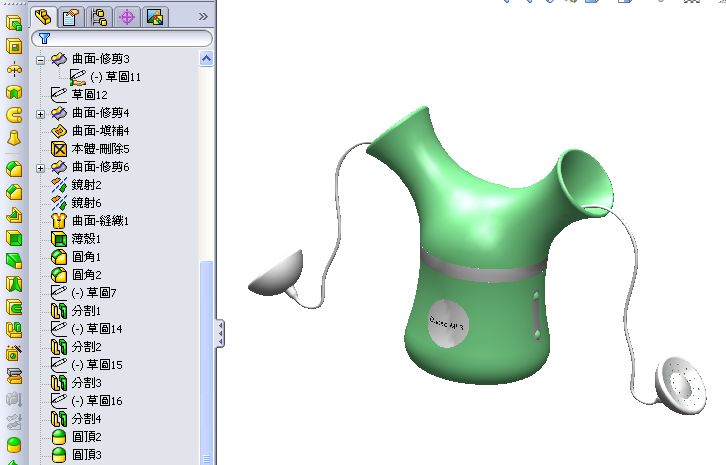The width and height of the screenshot is (726, 465).
Task: Click the 草圖12 sketch icon
Action: click(59, 94)
